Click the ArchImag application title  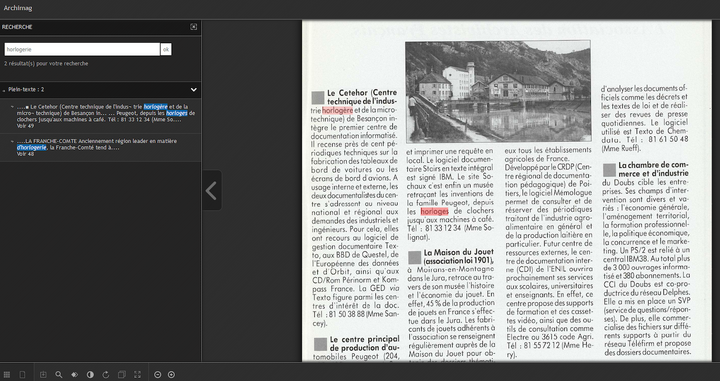coord(18,8)
